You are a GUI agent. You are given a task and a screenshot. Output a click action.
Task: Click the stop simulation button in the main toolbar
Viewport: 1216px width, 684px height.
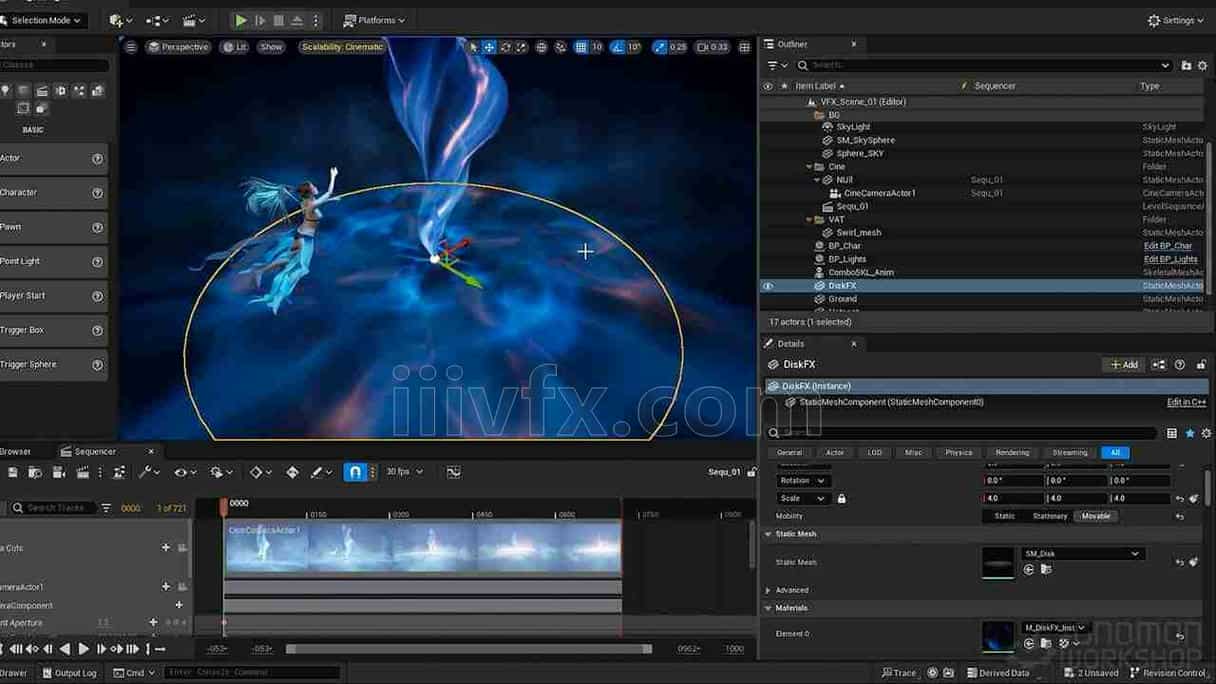pos(279,20)
